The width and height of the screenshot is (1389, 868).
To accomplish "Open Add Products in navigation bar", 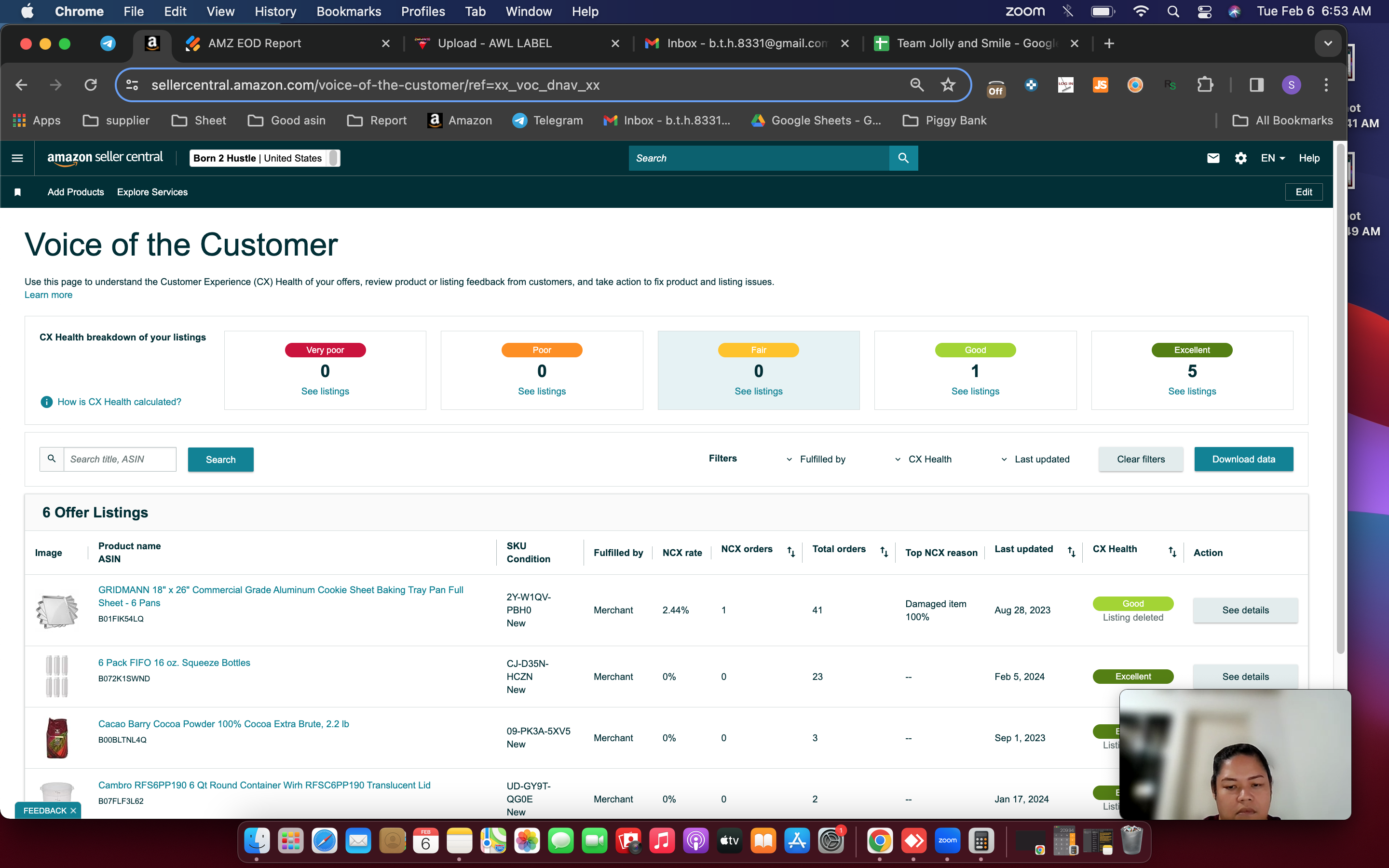I will click(76, 192).
